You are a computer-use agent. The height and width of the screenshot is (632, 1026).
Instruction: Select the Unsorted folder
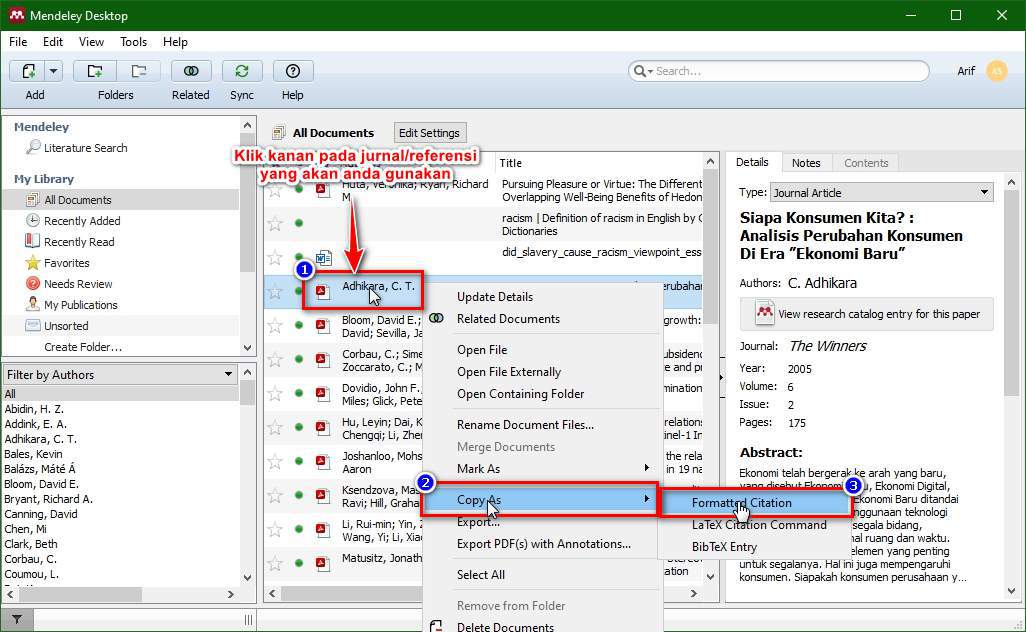(x=65, y=325)
